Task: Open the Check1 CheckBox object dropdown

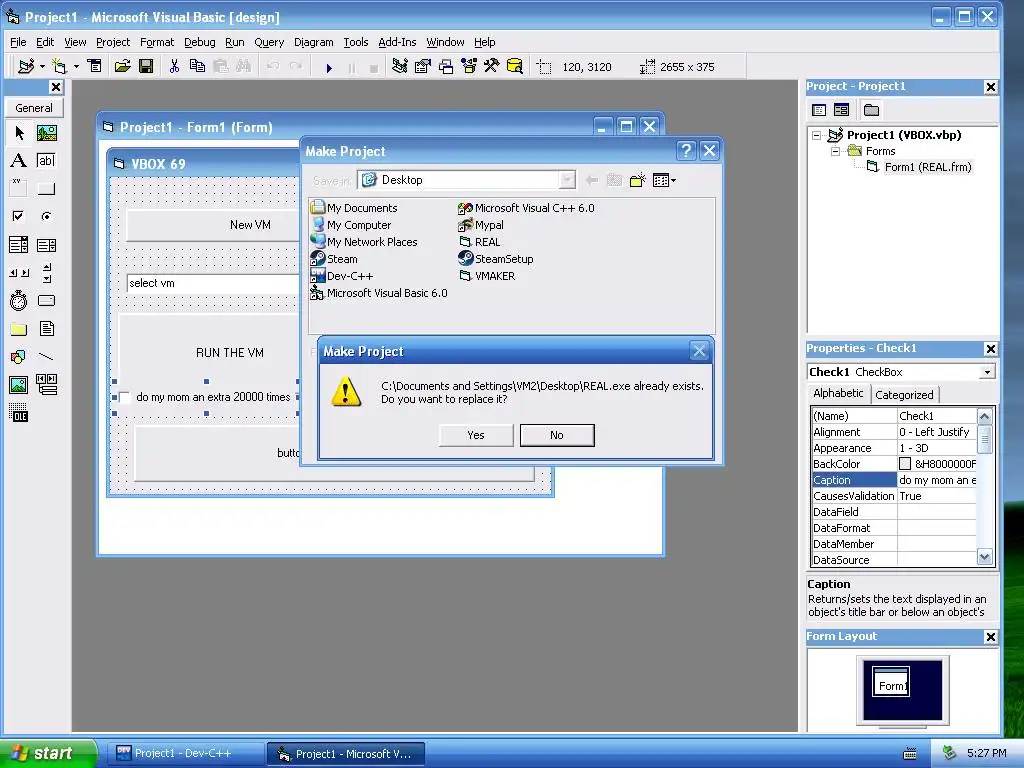Action: (987, 372)
